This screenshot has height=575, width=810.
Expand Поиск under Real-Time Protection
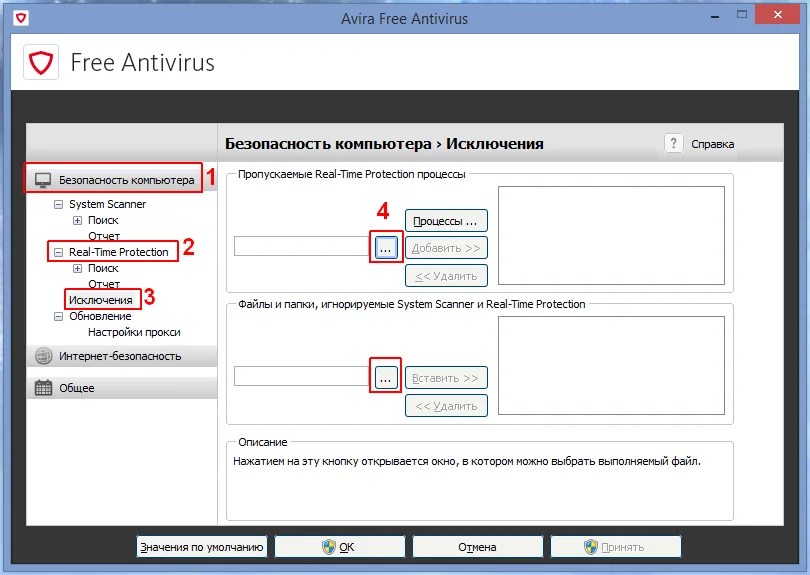[77, 268]
